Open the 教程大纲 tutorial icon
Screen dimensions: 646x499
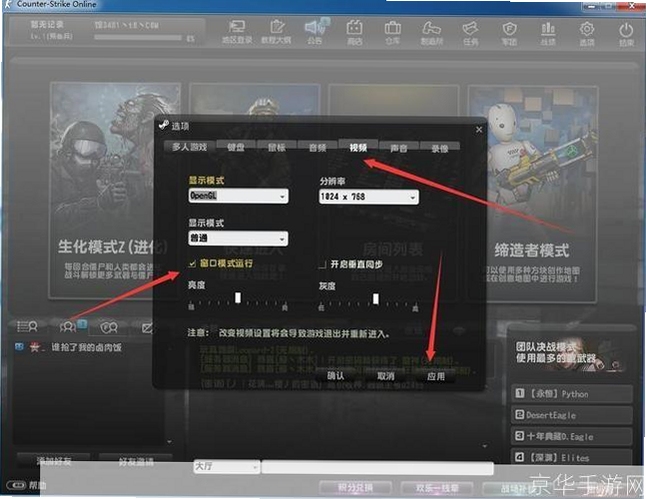(x=276, y=32)
